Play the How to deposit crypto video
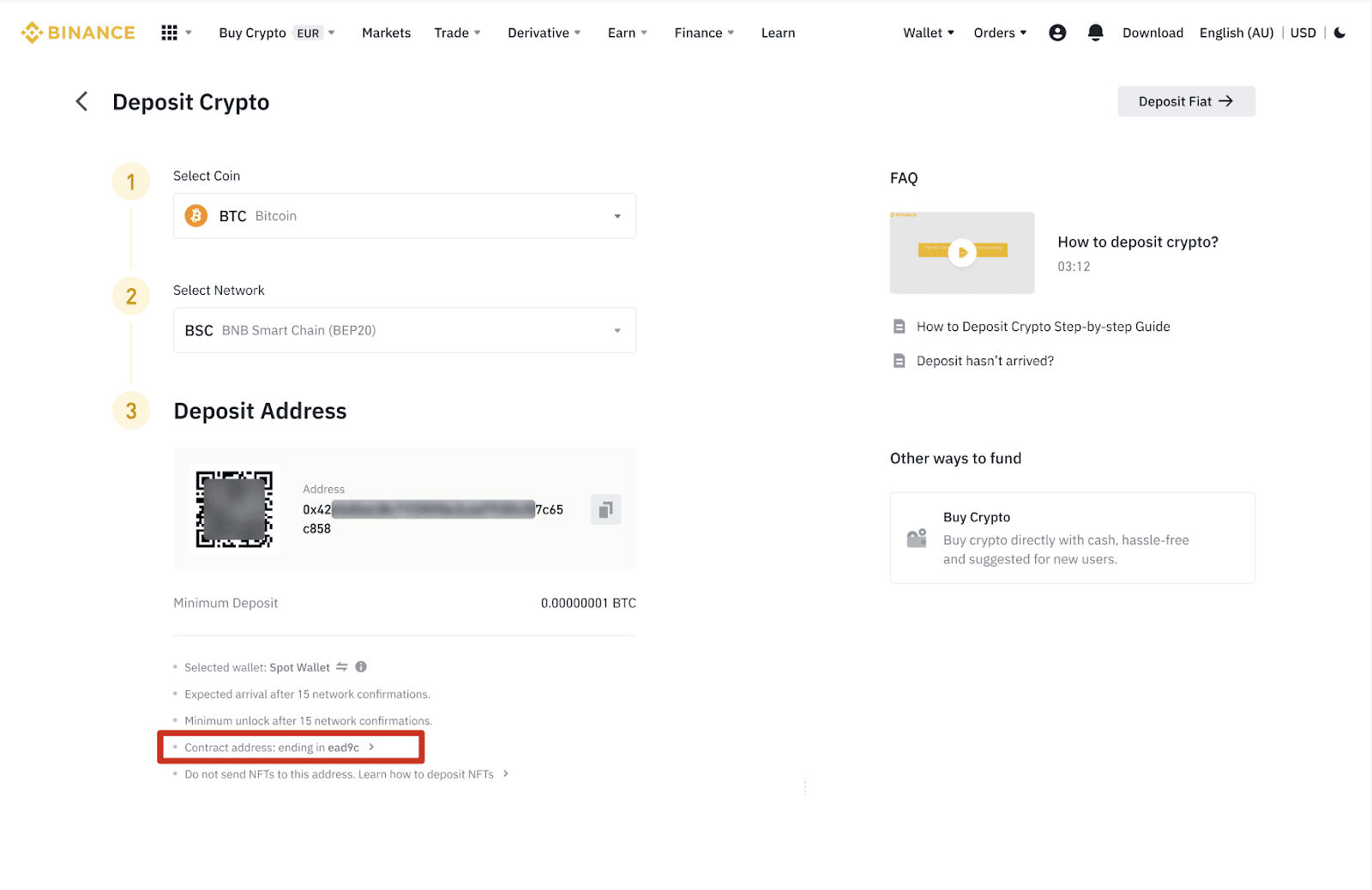The image size is (1372, 890). (x=962, y=252)
